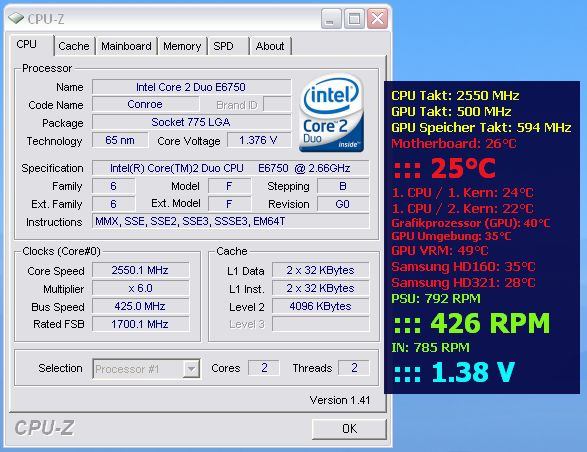Click the Multiplier value x 6.0
587x452 pixels.
[x=140, y=288]
